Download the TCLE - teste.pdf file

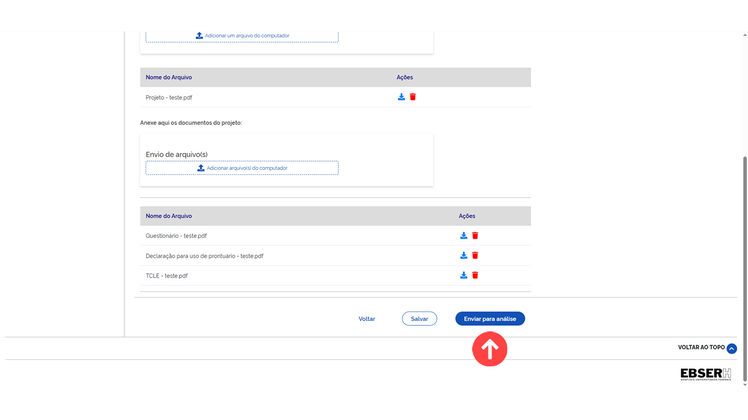(463, 275)
